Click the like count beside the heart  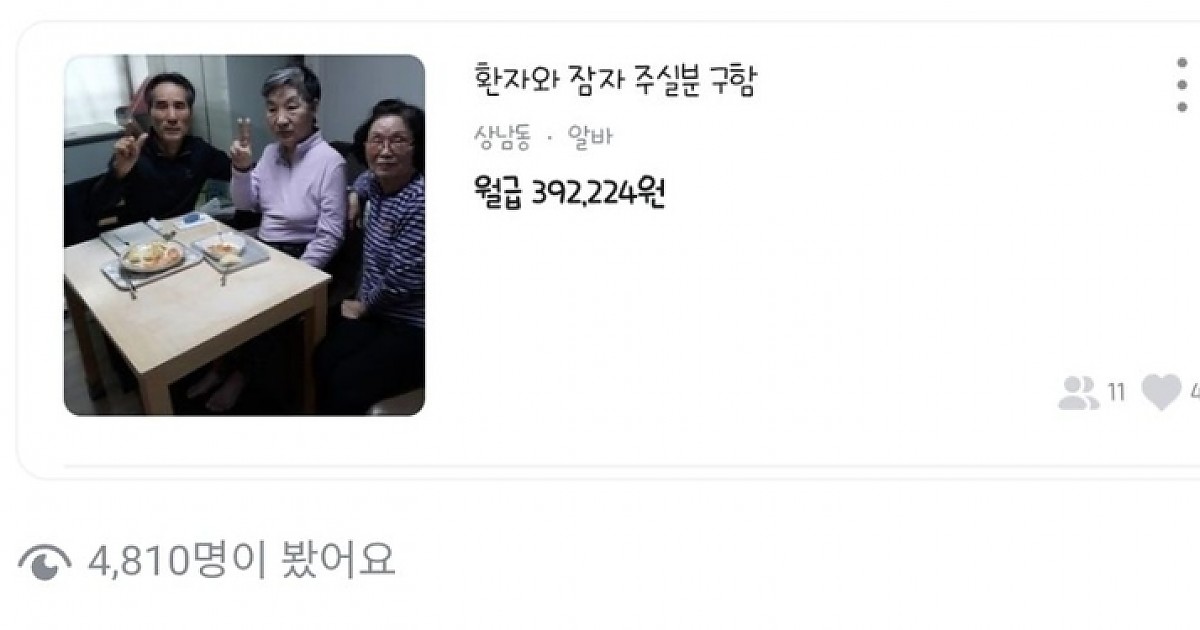coord(1194,393)
